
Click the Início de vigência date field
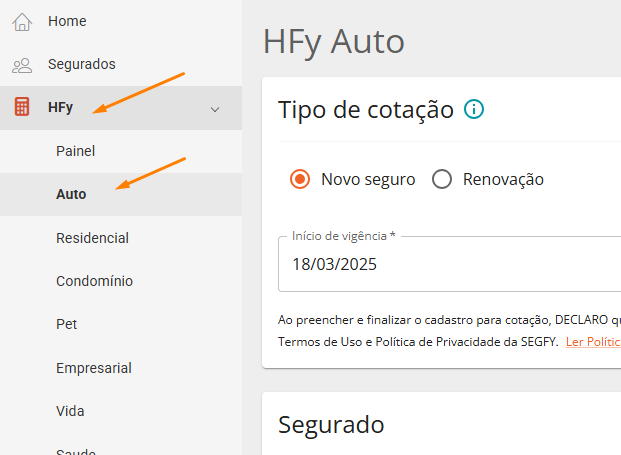[x=450, y=264]
